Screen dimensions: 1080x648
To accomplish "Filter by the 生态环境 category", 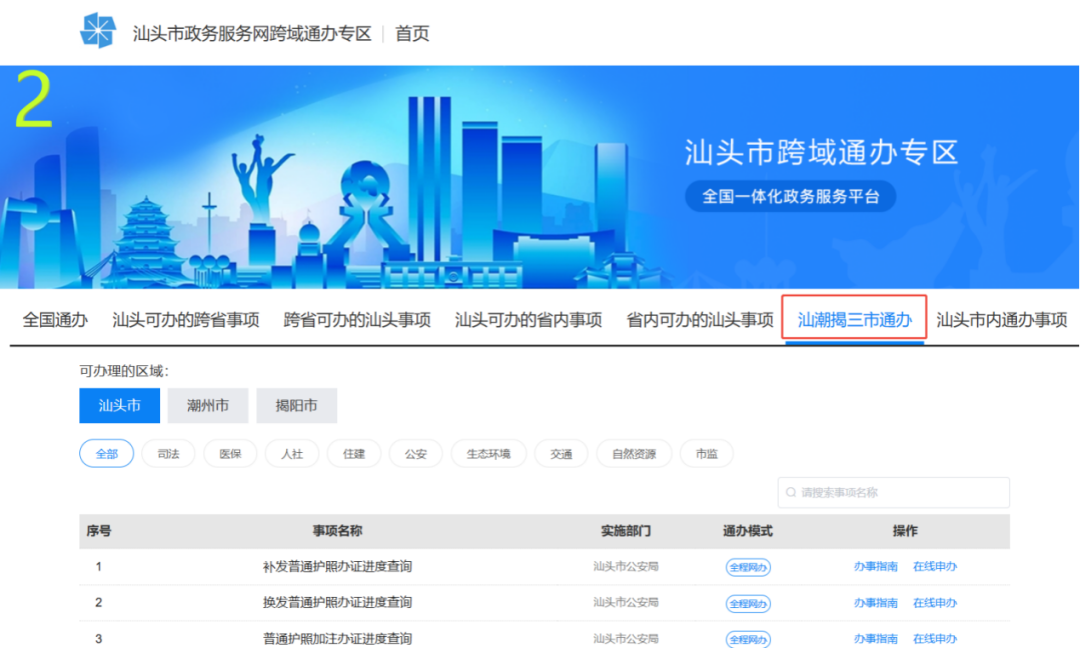I will pyautogui.click(x=489, y=454).
